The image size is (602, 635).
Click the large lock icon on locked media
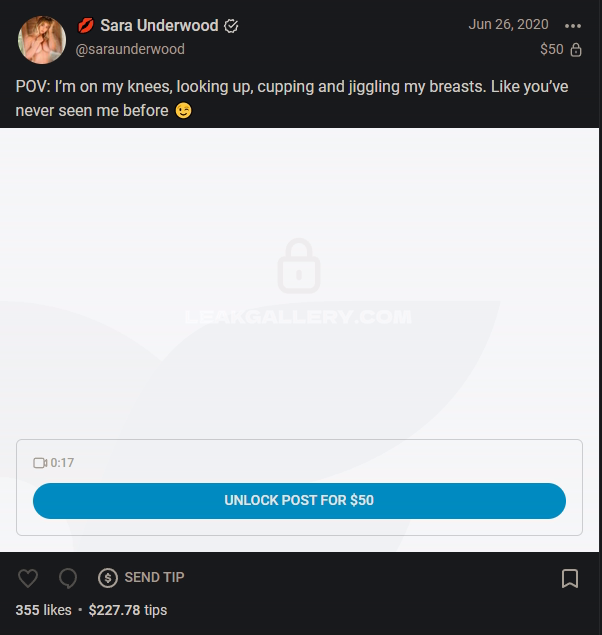click(x=299, y=266)
